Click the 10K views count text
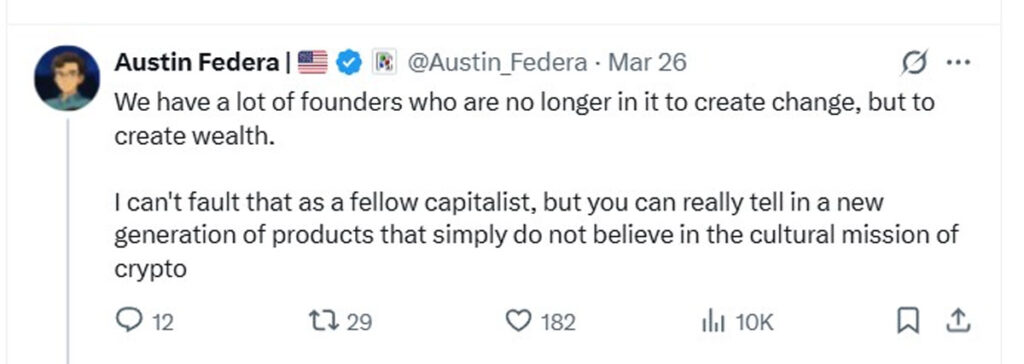This screenshot has width=1024, height=364. (x=754, y=322)
